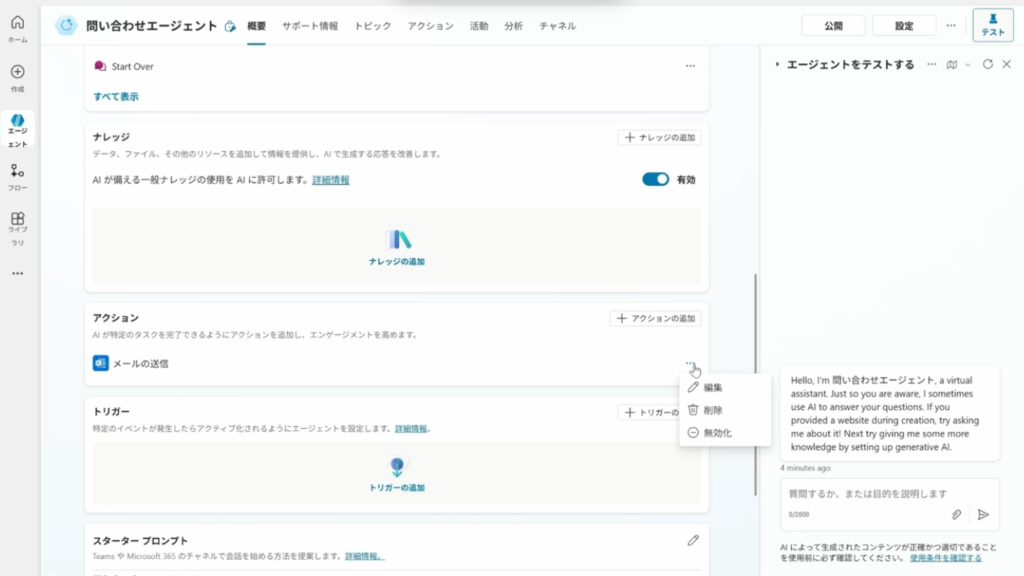Click the pencil edit icon for スターター プロンプト
1024x576 pixels.
pos(693,540)
